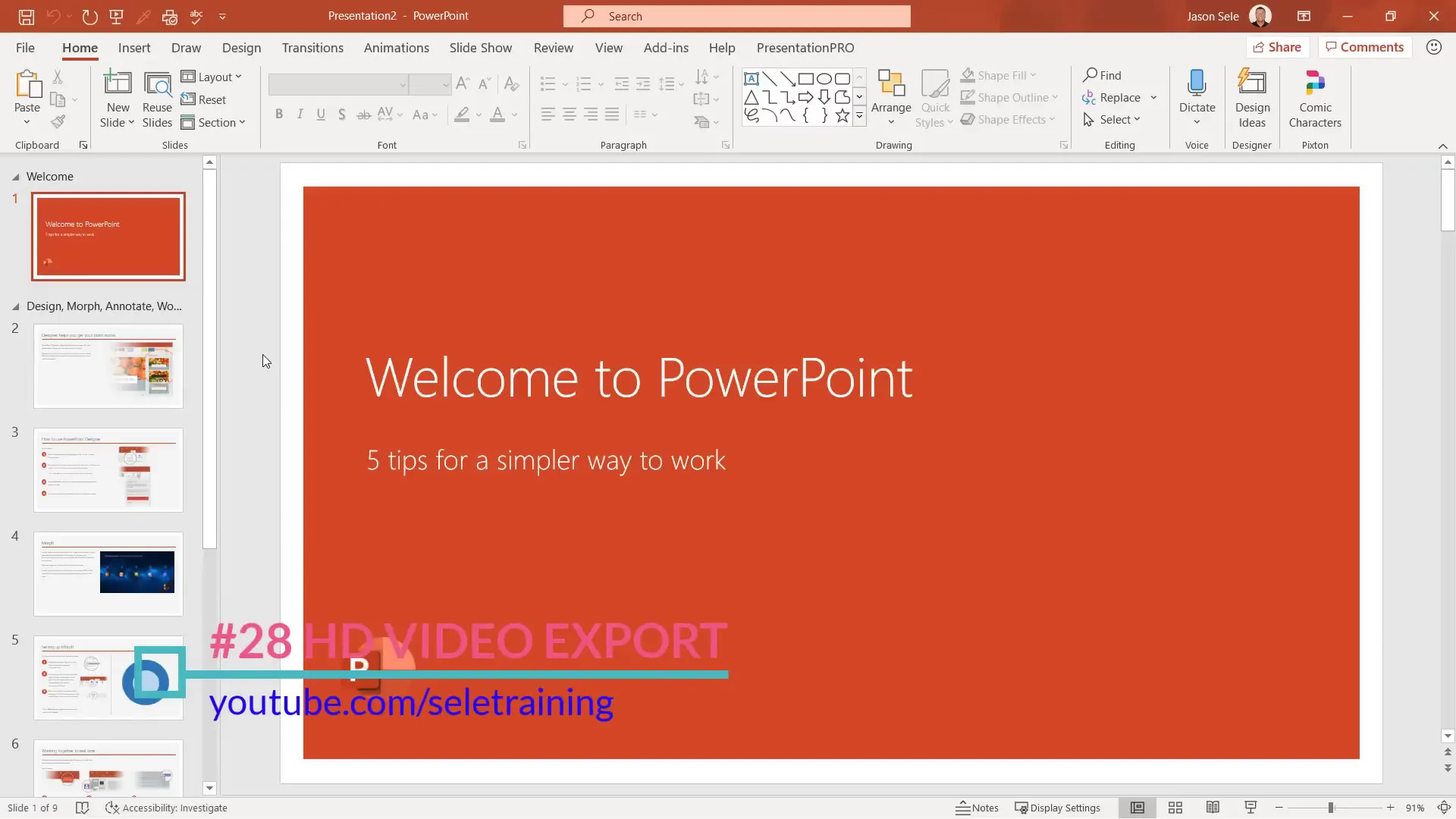Click the Share button

click(x=1277, y=46)
